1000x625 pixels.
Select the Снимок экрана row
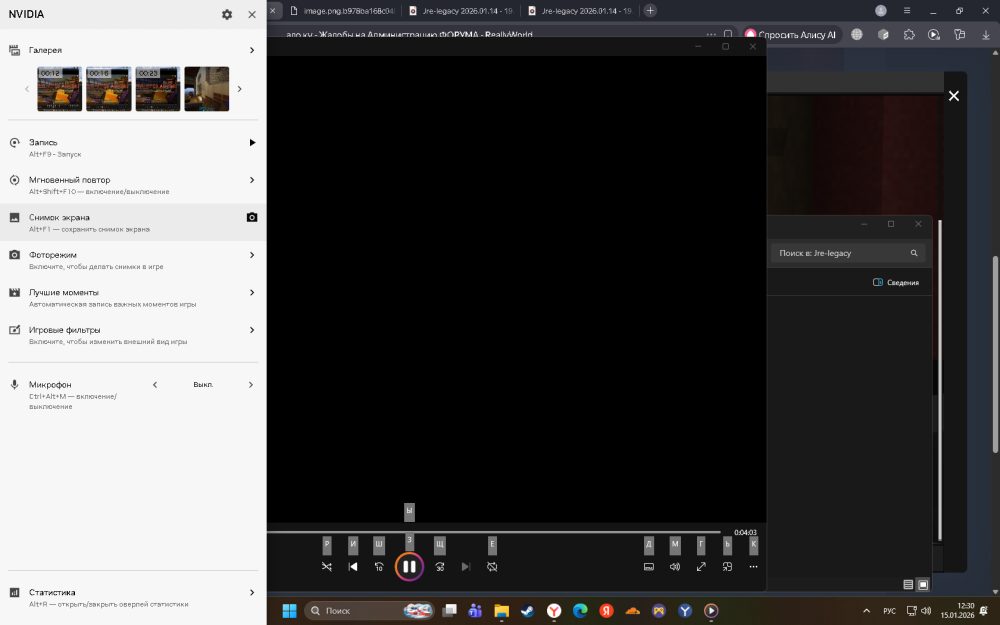coord(133,222)
